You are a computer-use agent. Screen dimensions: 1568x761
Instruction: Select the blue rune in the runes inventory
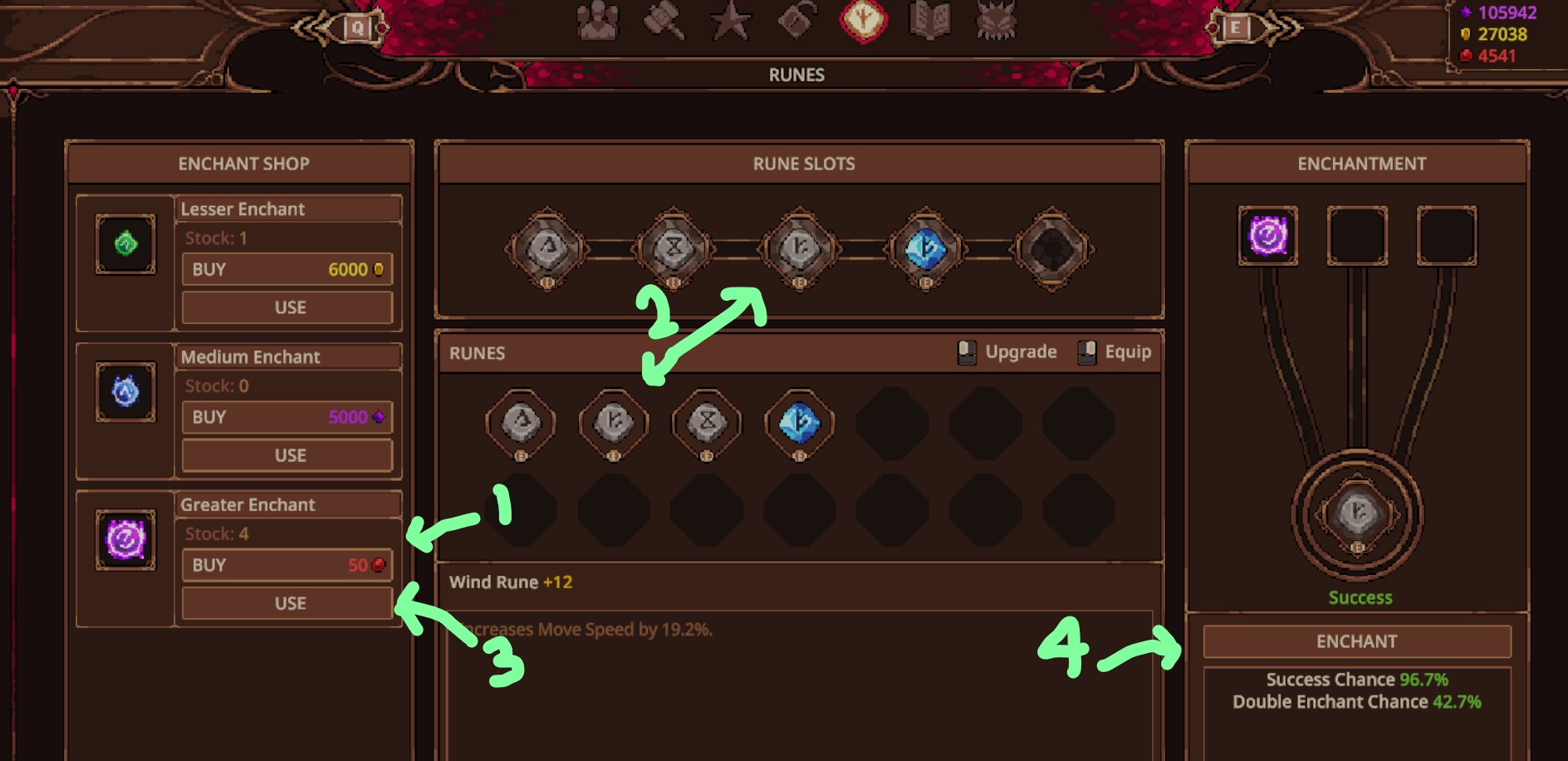click(799, 423)
